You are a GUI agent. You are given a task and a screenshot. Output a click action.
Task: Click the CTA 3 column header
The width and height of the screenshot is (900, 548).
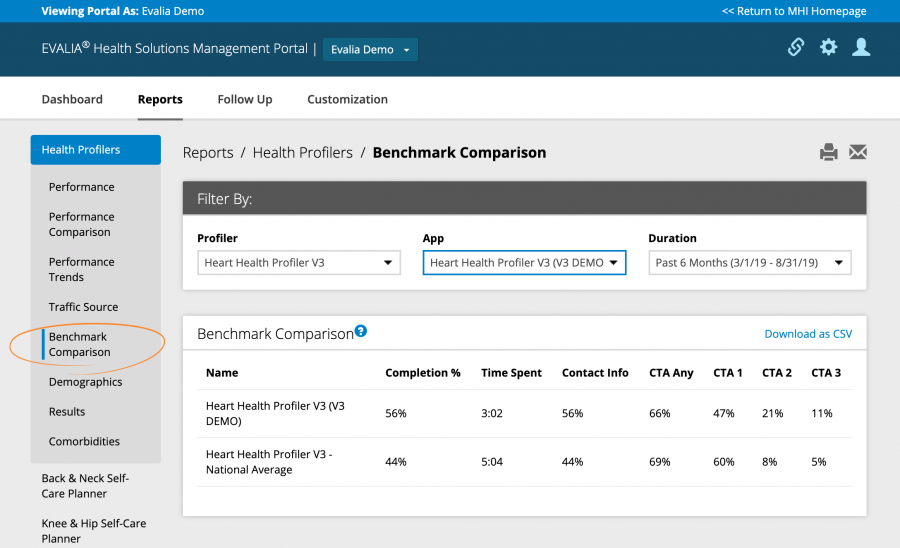826,373
